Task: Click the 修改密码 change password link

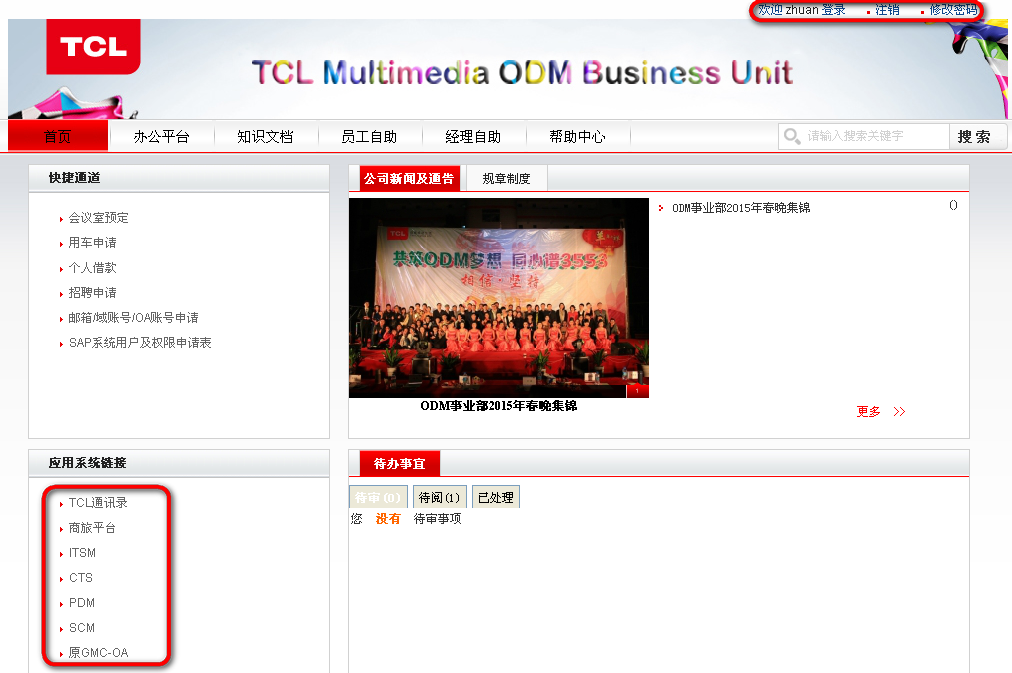Action: pyautogui.click(x=953, y=10)
